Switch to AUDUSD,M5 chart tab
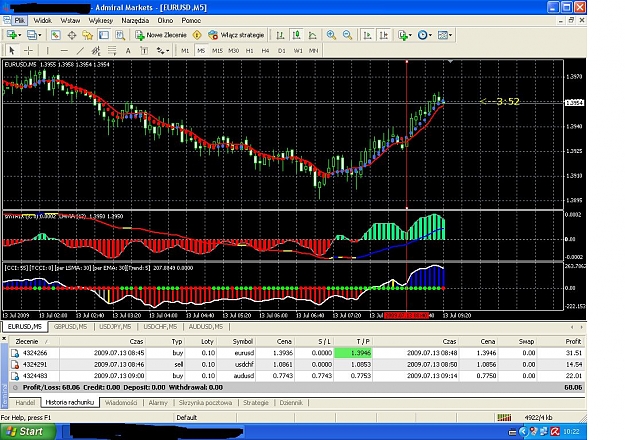625x440 pixels. 206,327
